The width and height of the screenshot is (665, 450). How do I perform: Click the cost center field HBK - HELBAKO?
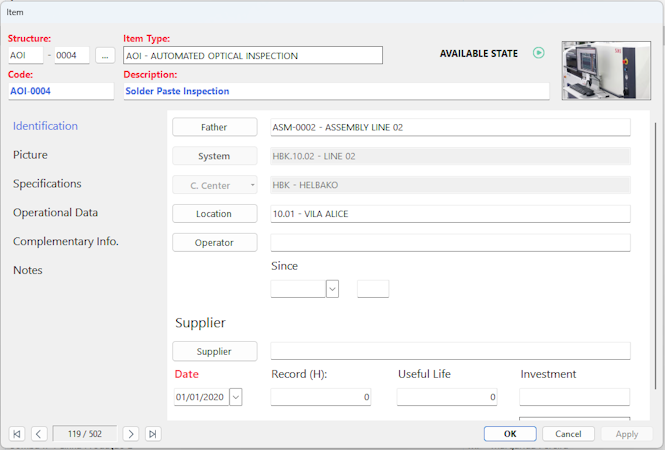450,185
